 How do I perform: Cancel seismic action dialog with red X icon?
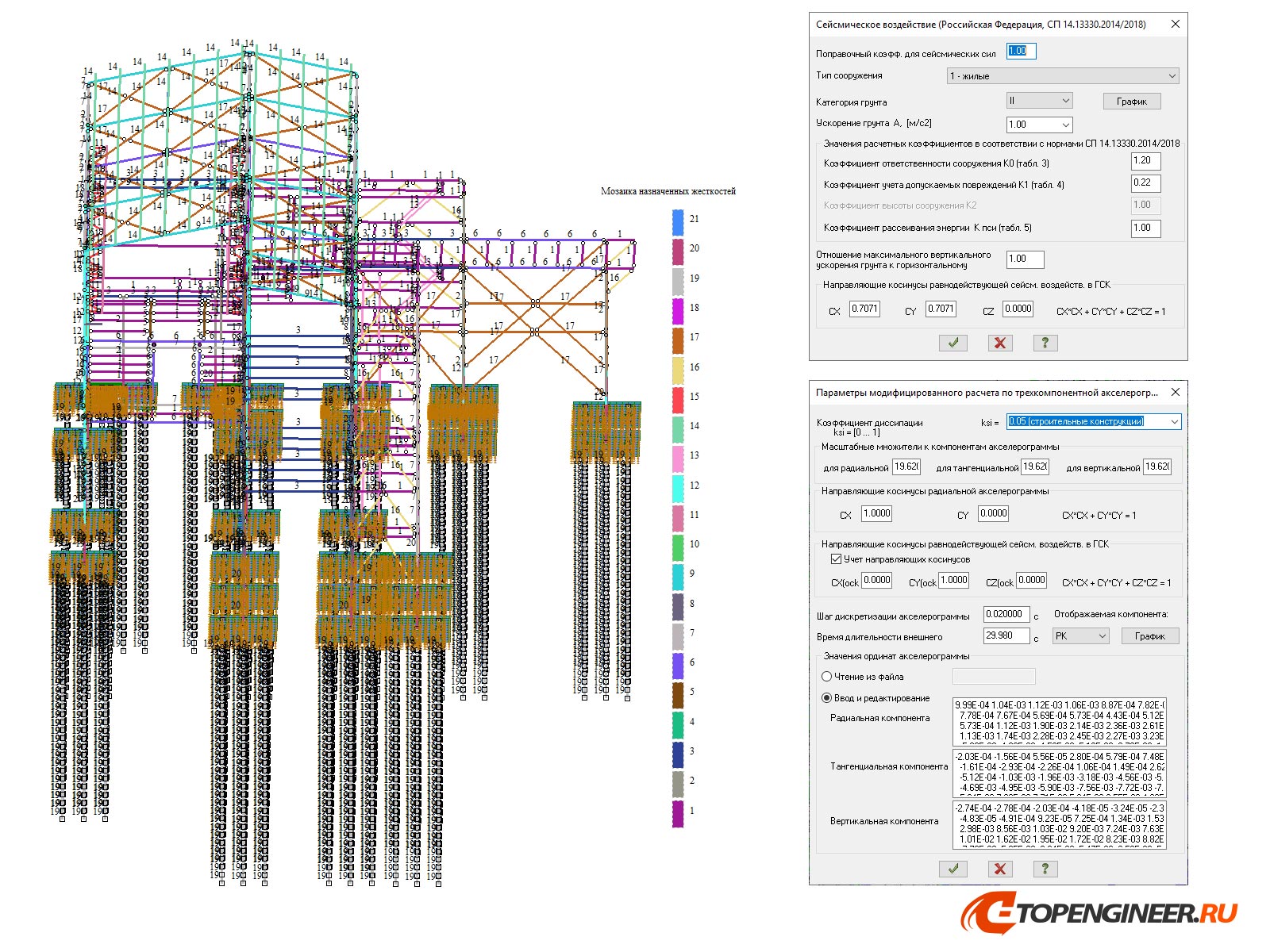pyautogui.click(x=999, y=343)
